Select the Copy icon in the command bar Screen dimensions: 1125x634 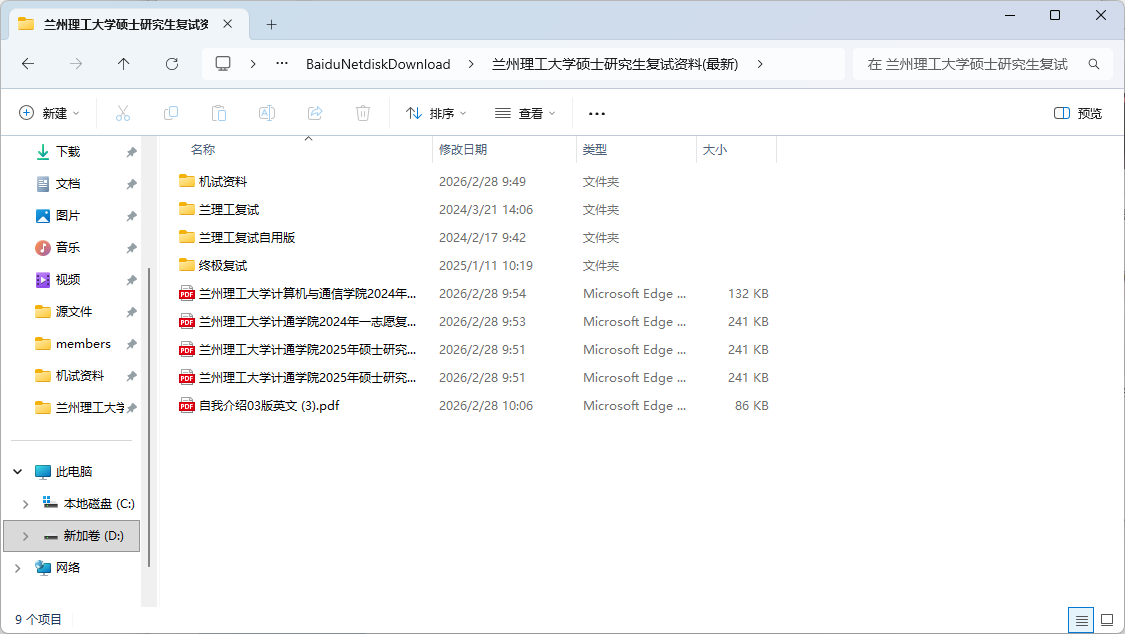click(x=170, y=113)
